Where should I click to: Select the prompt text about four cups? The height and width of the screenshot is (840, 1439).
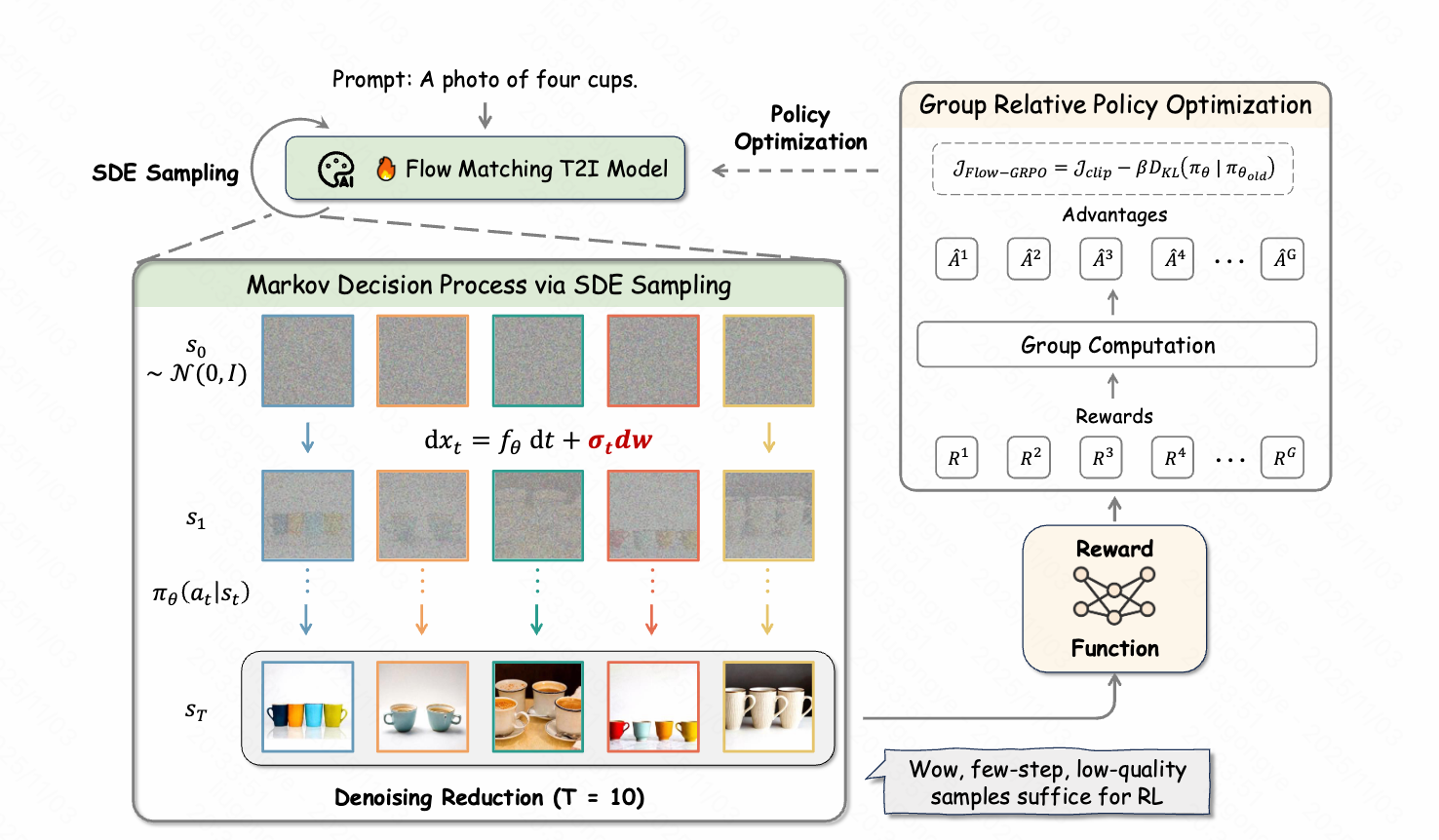click(x=485, y=79)
